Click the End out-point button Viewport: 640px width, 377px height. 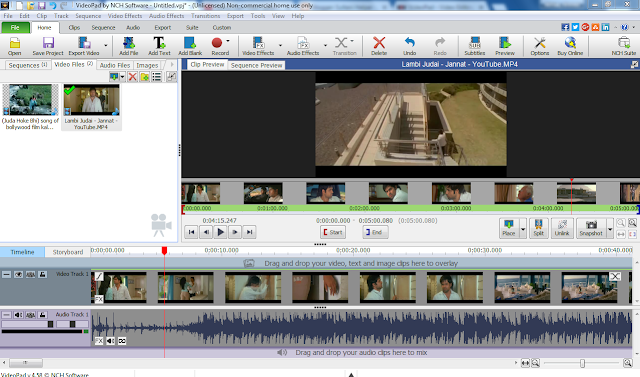(375, 232)
